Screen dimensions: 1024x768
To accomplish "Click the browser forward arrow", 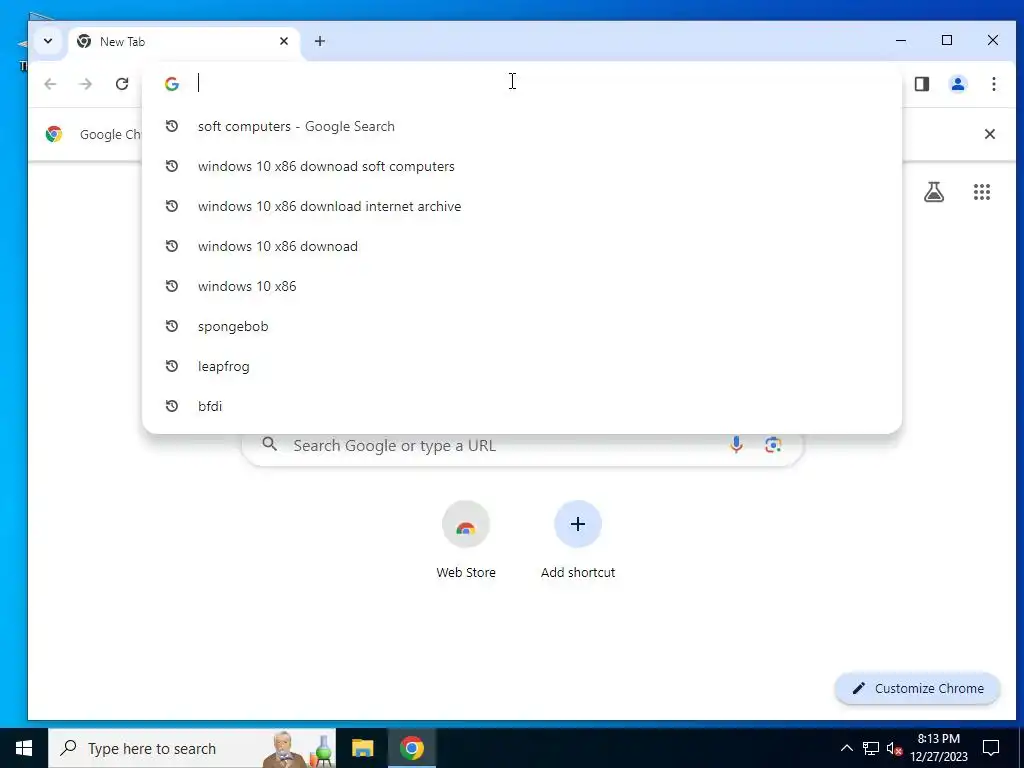I will click(x=86, y=84).
